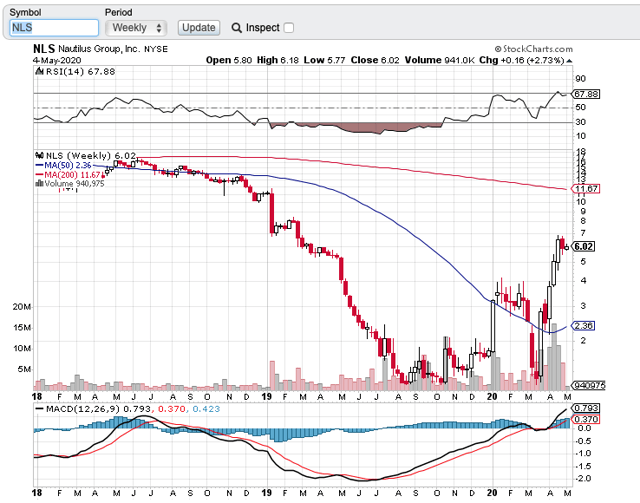The height and width of the screenshot is (503, 640).
Task: Click the 940975 volume tag
Action: pyautogui.click(x=589, y=385)
